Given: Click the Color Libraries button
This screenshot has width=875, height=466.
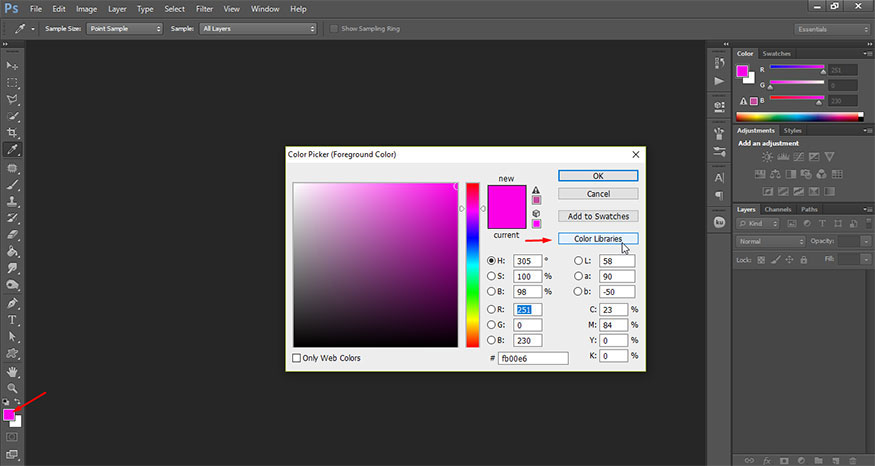Looking at the screenshot, I should coord(598,239).
